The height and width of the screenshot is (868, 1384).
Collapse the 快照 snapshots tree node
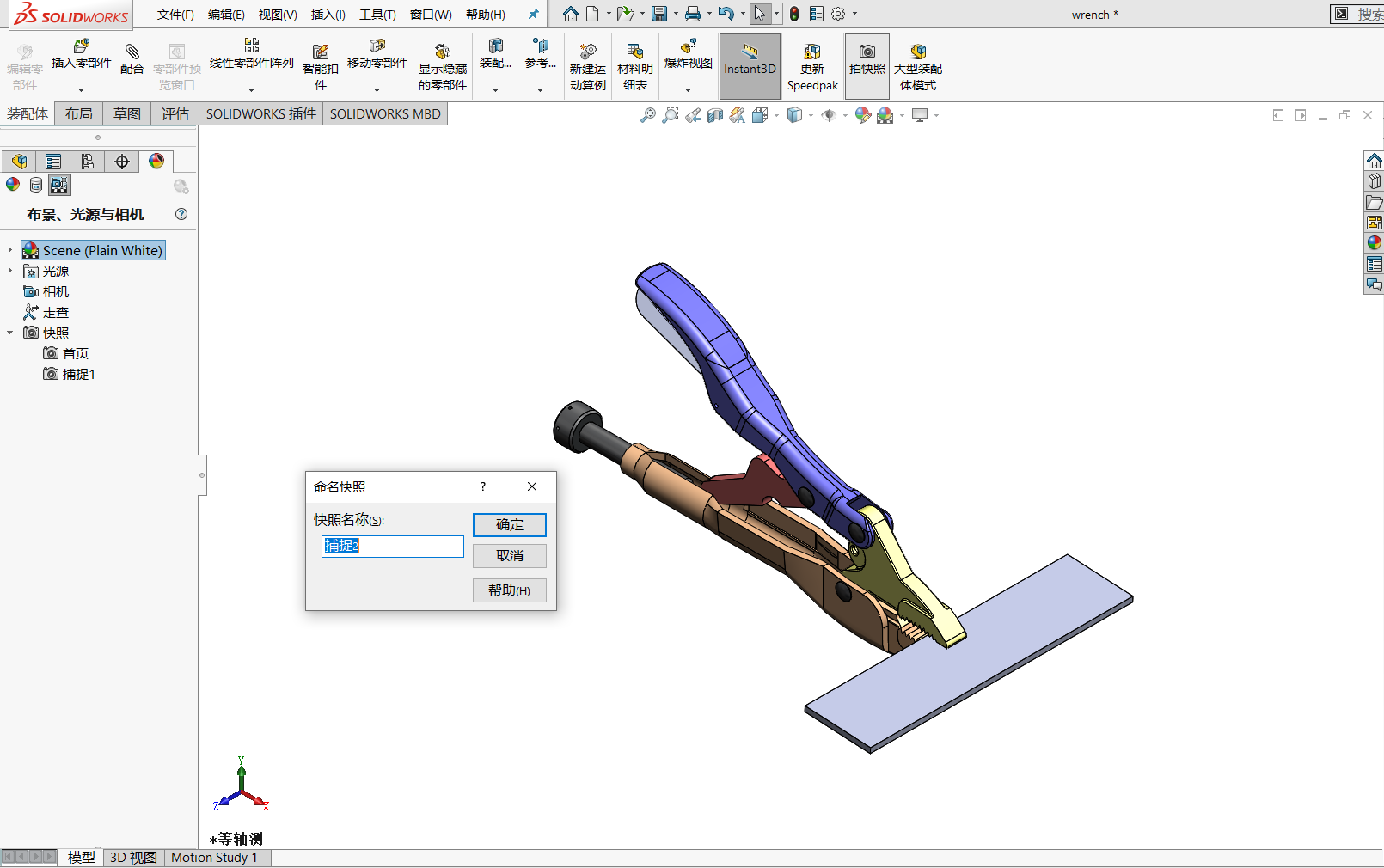[x=10, y=333]
